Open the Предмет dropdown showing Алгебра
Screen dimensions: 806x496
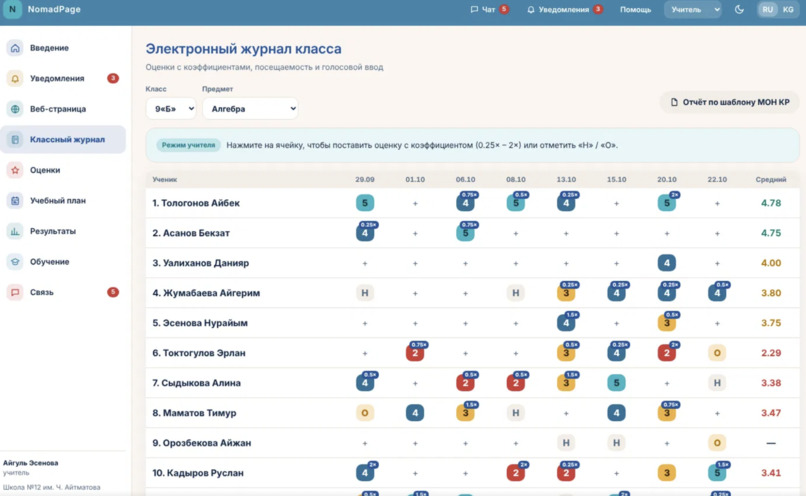[250, 108]
